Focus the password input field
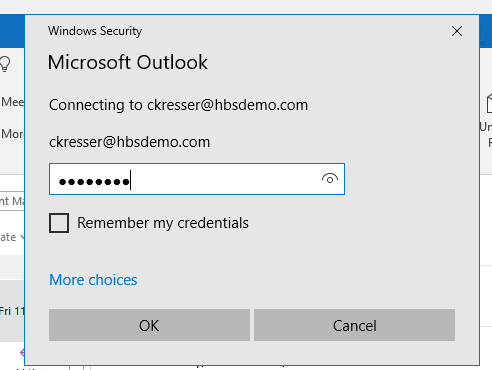The height and width of the screenshot is (370, 492). coord(197,179)
